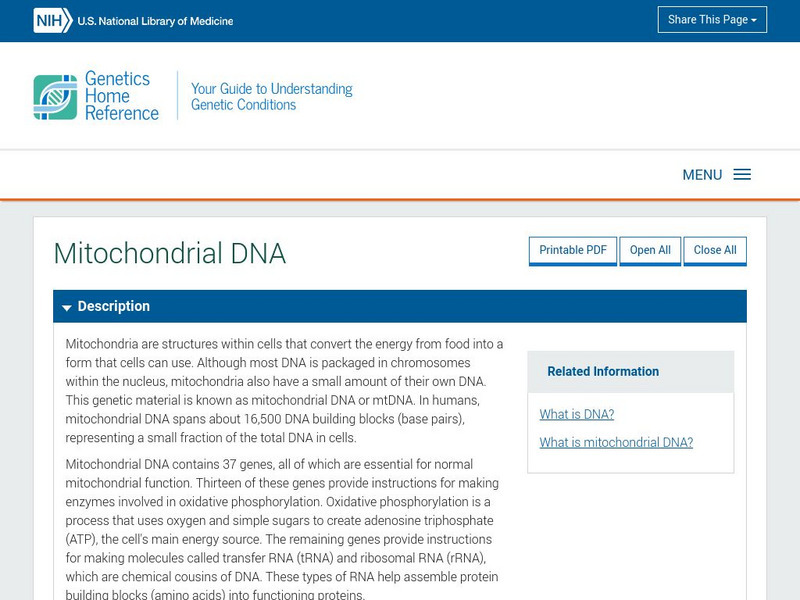The width and height of the screenshot is (800, 600).
Task: Click the Description section arrow icon
Action: pos(68,307)
